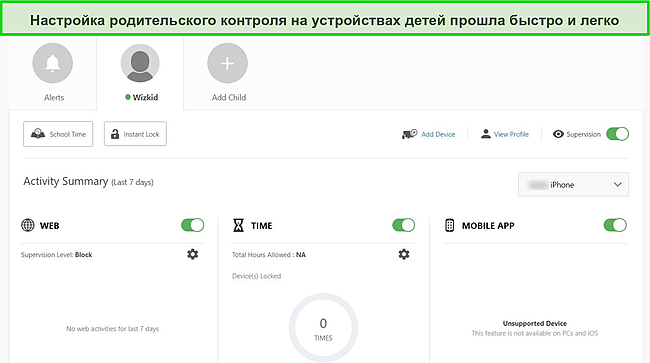Toggle WEB supervision switch
The height and width of the screenshot is (363, 650).
tap(193, 225)
